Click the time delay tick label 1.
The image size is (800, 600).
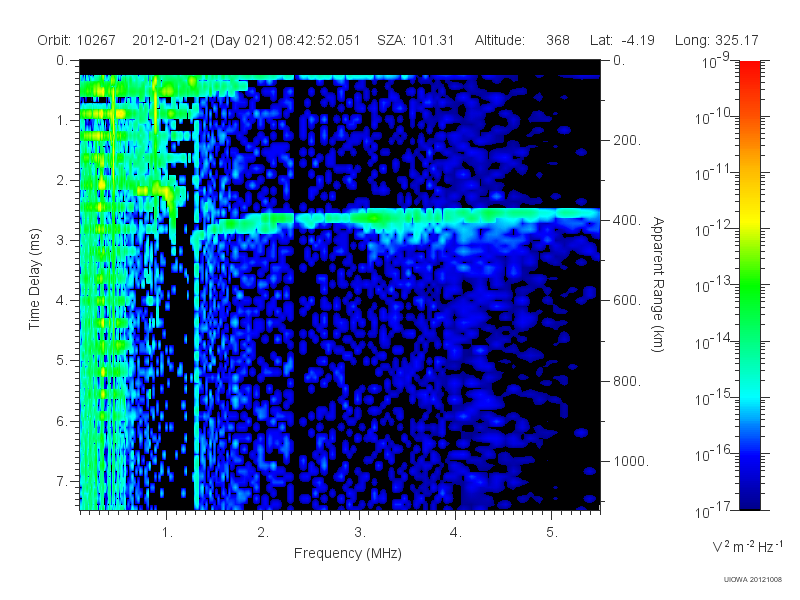point(62,121)
